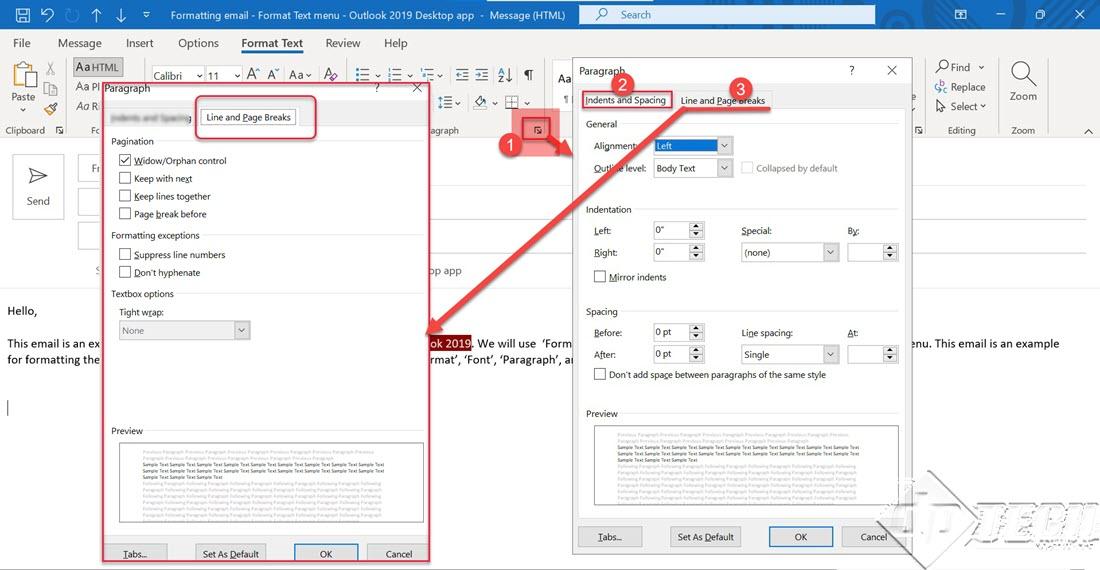Switch to the Review ribbon tab
The width and height of the screenshot is (1100, 570).
coord(342,43)
